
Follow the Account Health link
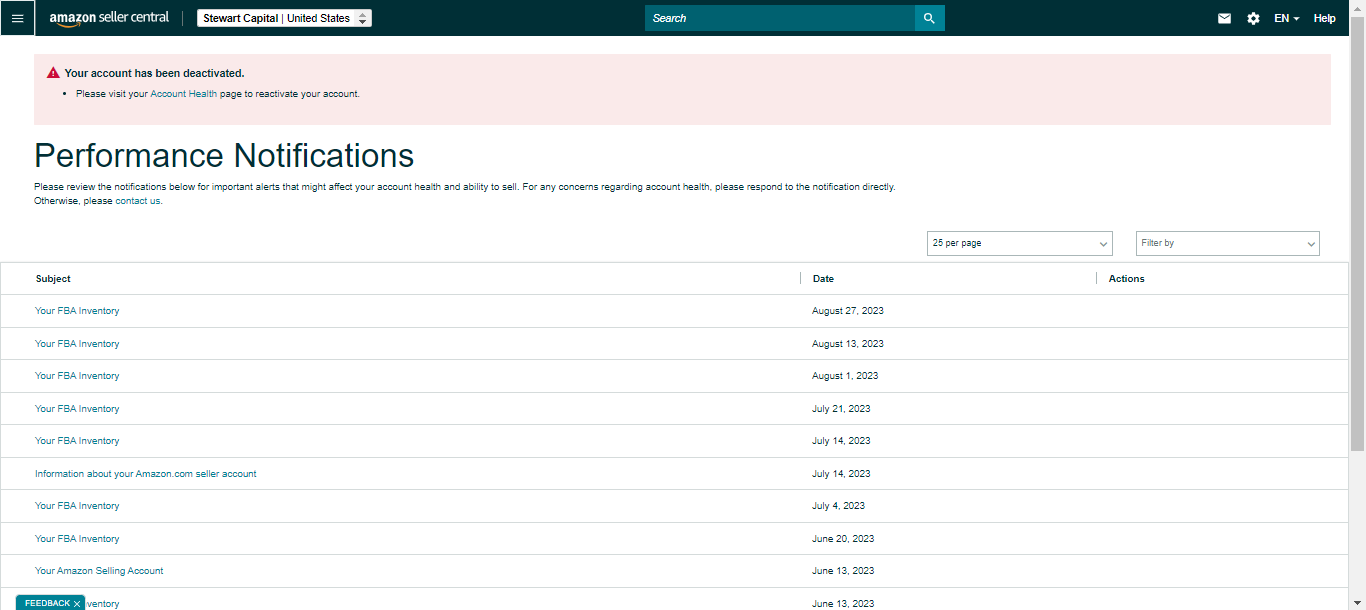(183, 94)
